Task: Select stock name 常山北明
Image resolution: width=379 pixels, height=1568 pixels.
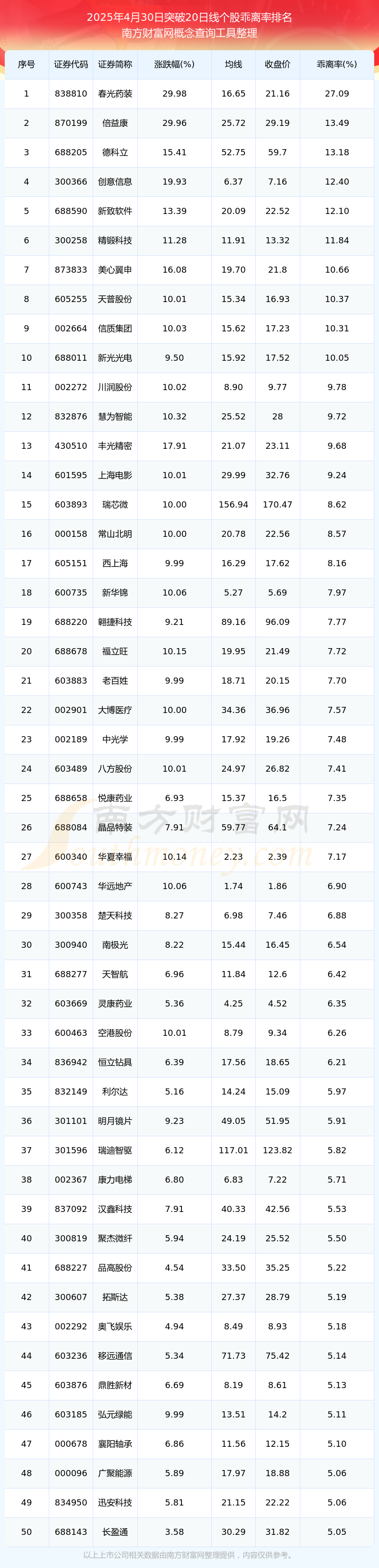Action: 115,535
